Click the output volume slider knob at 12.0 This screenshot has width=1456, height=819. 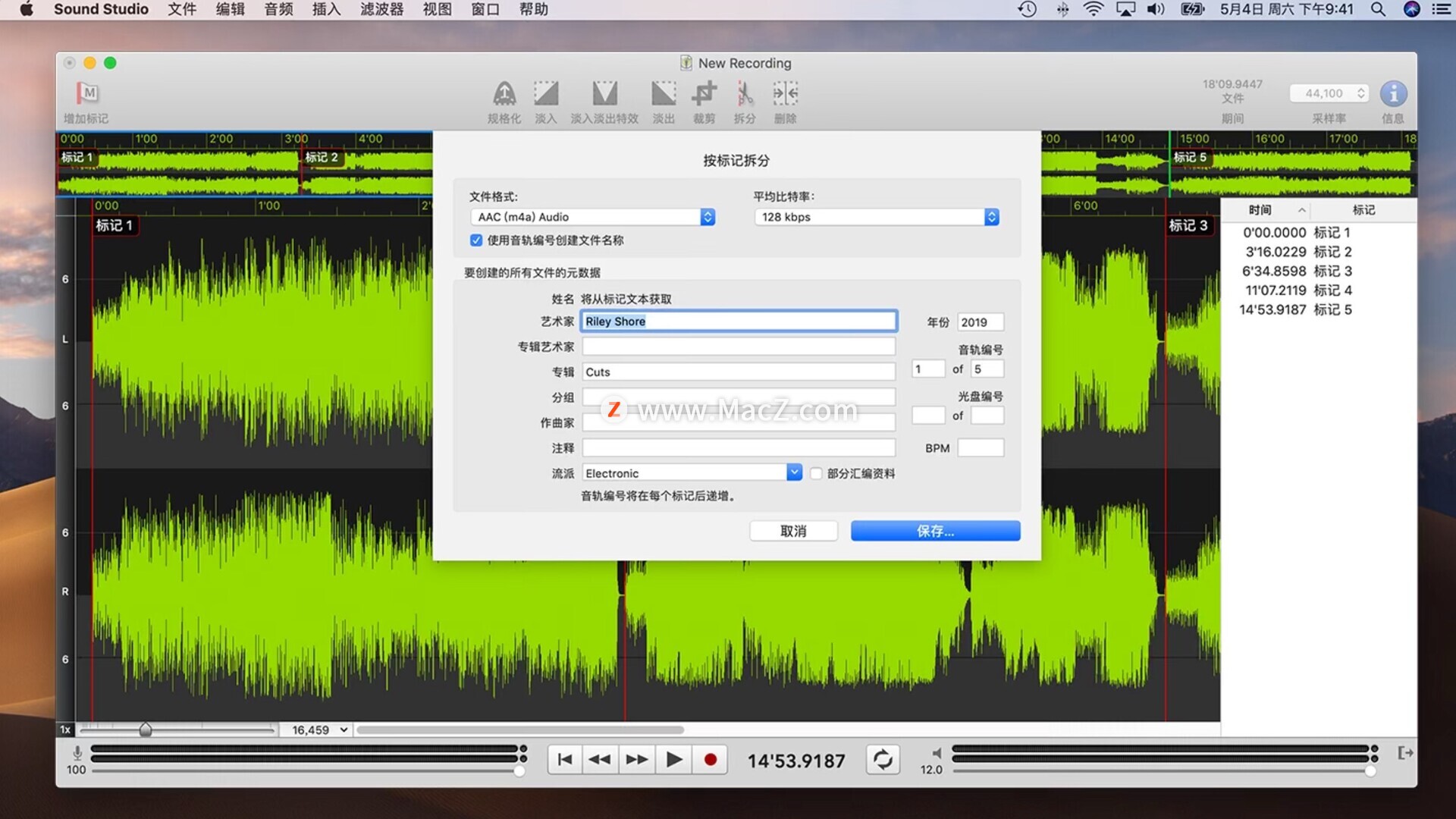pos(1370,771)
